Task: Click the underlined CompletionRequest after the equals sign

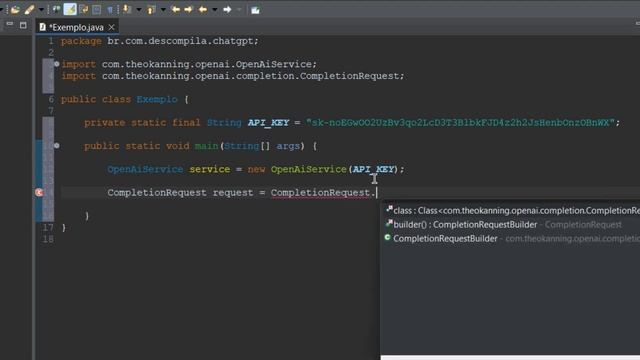Action: (x=320, y=193)
